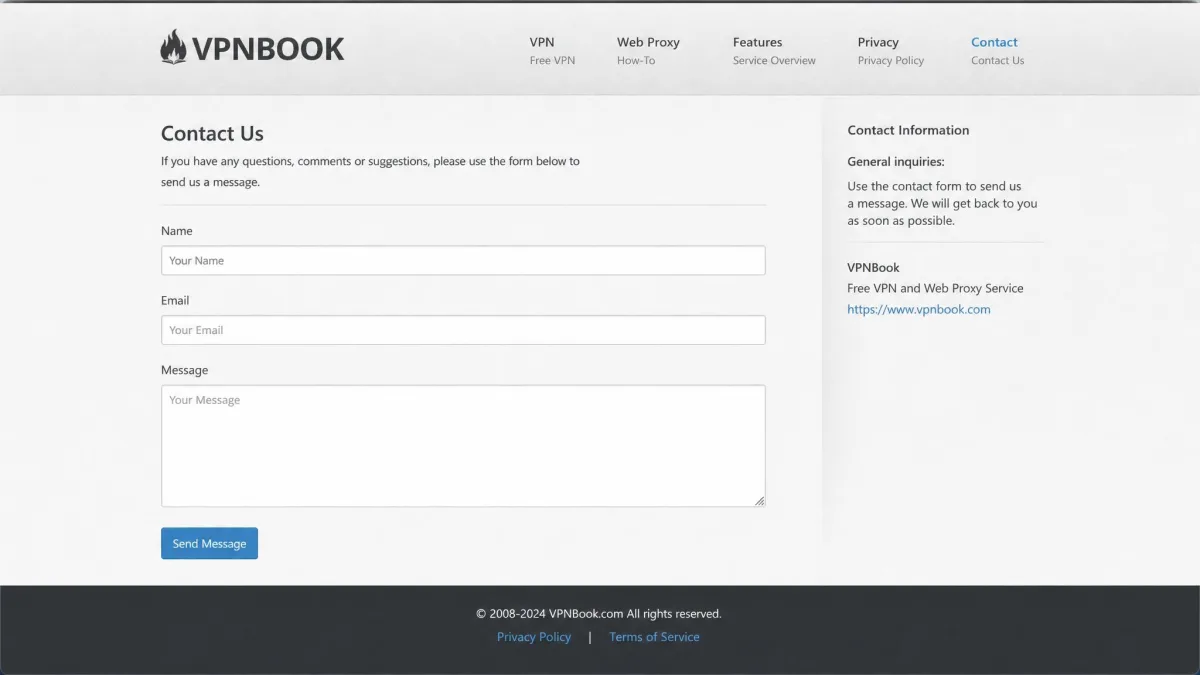Open the VPN menu item

(552, 51)
